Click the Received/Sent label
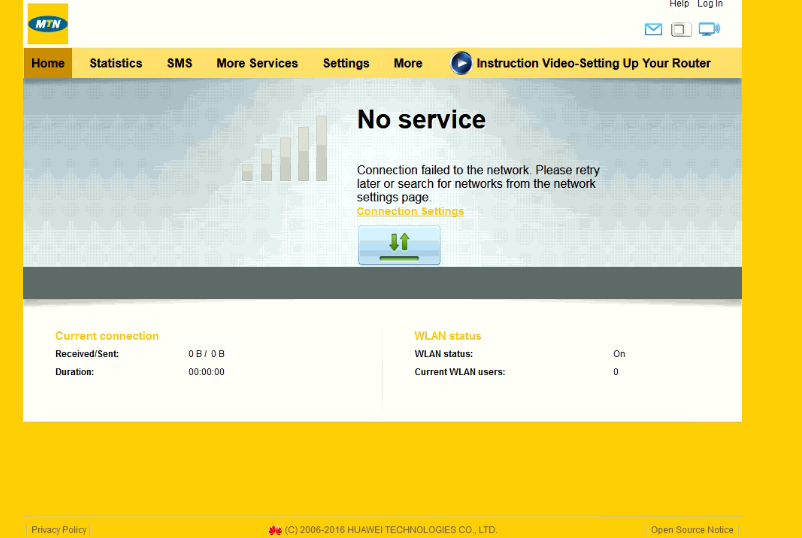 point(87,354)
